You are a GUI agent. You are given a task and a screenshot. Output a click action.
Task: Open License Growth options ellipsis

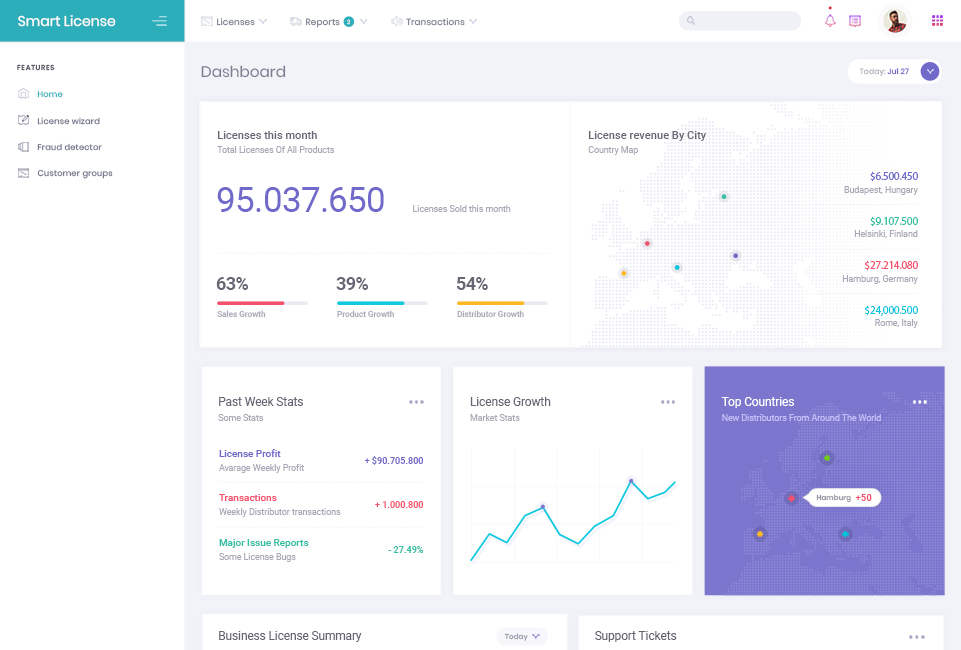[668, 402]
